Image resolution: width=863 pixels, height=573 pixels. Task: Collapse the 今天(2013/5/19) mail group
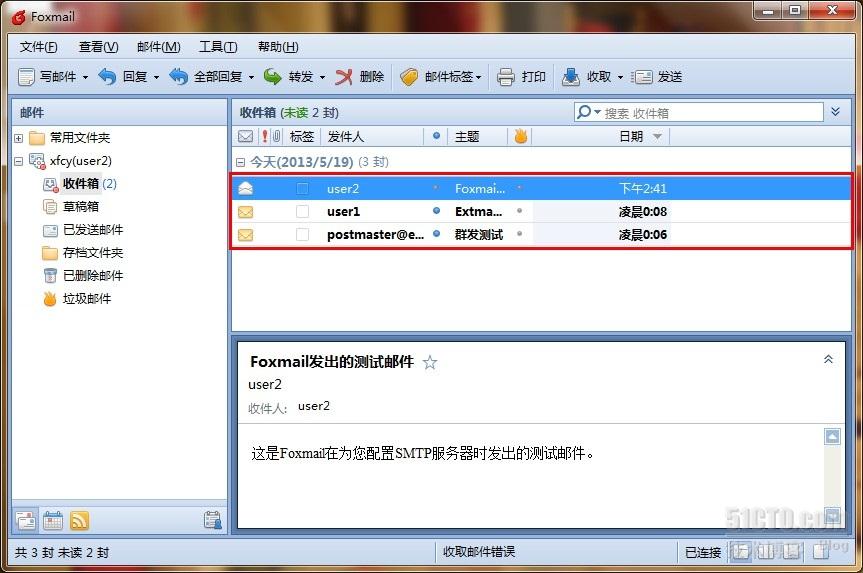tap(241, 162)
